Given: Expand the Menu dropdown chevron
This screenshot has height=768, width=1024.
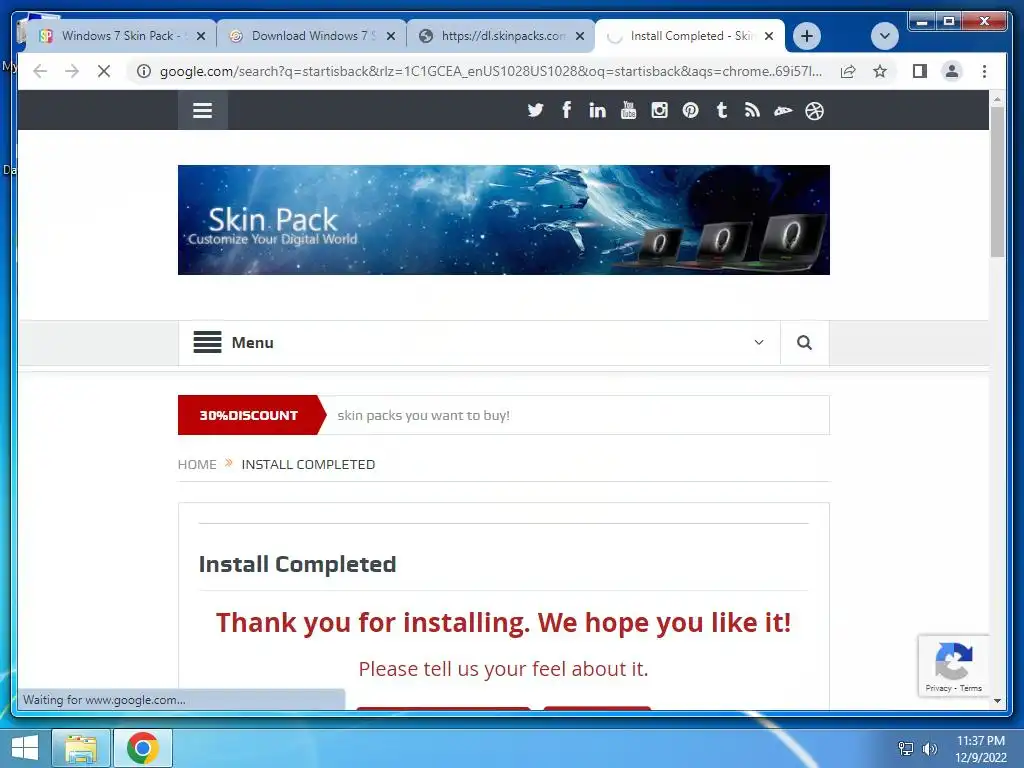Looking at the screenshot, I should click(x=759, y=342).
